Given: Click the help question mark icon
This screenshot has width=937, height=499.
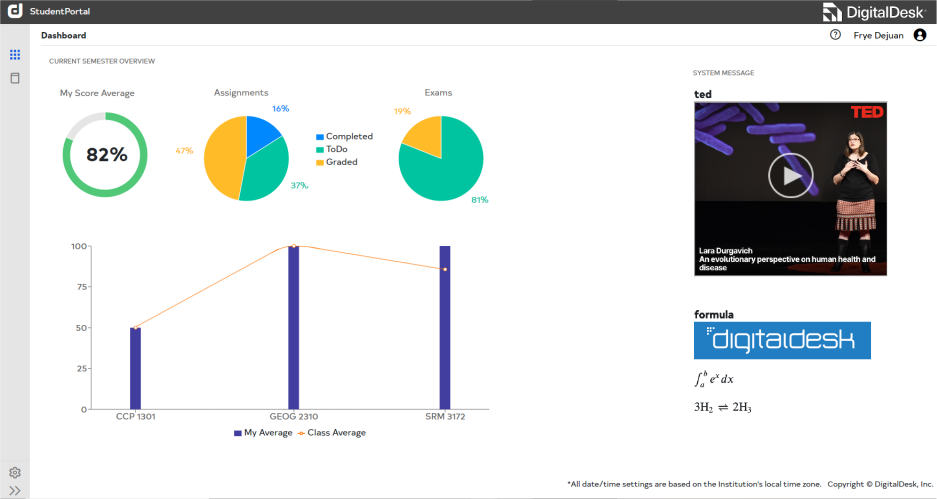Looking at the screenshot, I should pos(835,35).
